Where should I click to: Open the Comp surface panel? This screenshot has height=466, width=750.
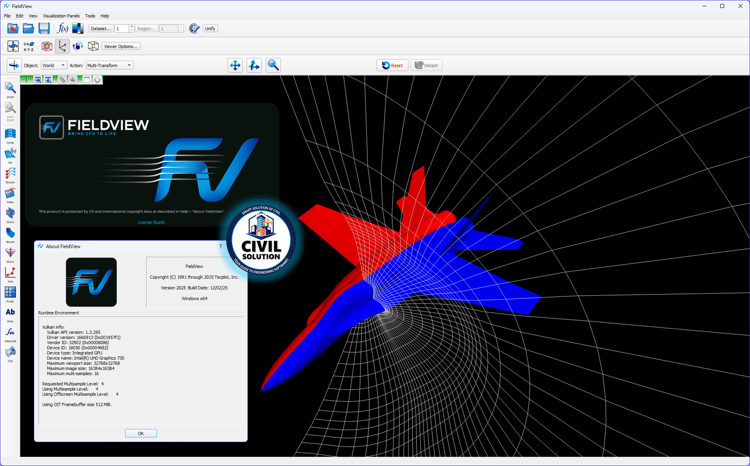click(10, 136)
